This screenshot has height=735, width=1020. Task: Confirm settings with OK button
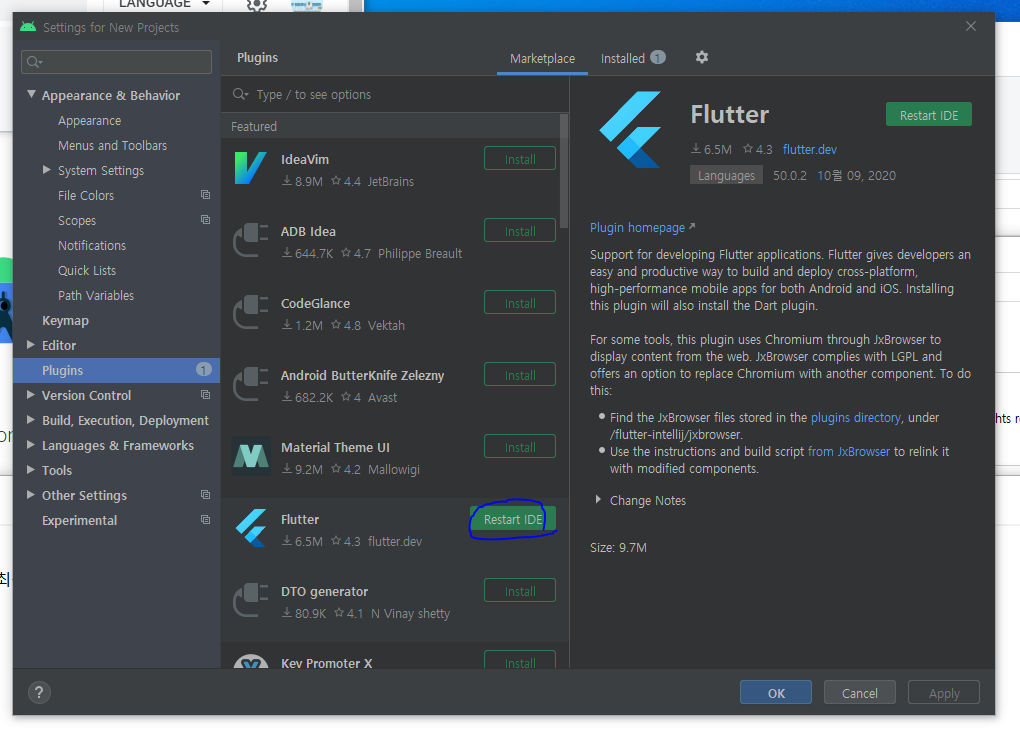pyautogui.click(x=775, y=693)
